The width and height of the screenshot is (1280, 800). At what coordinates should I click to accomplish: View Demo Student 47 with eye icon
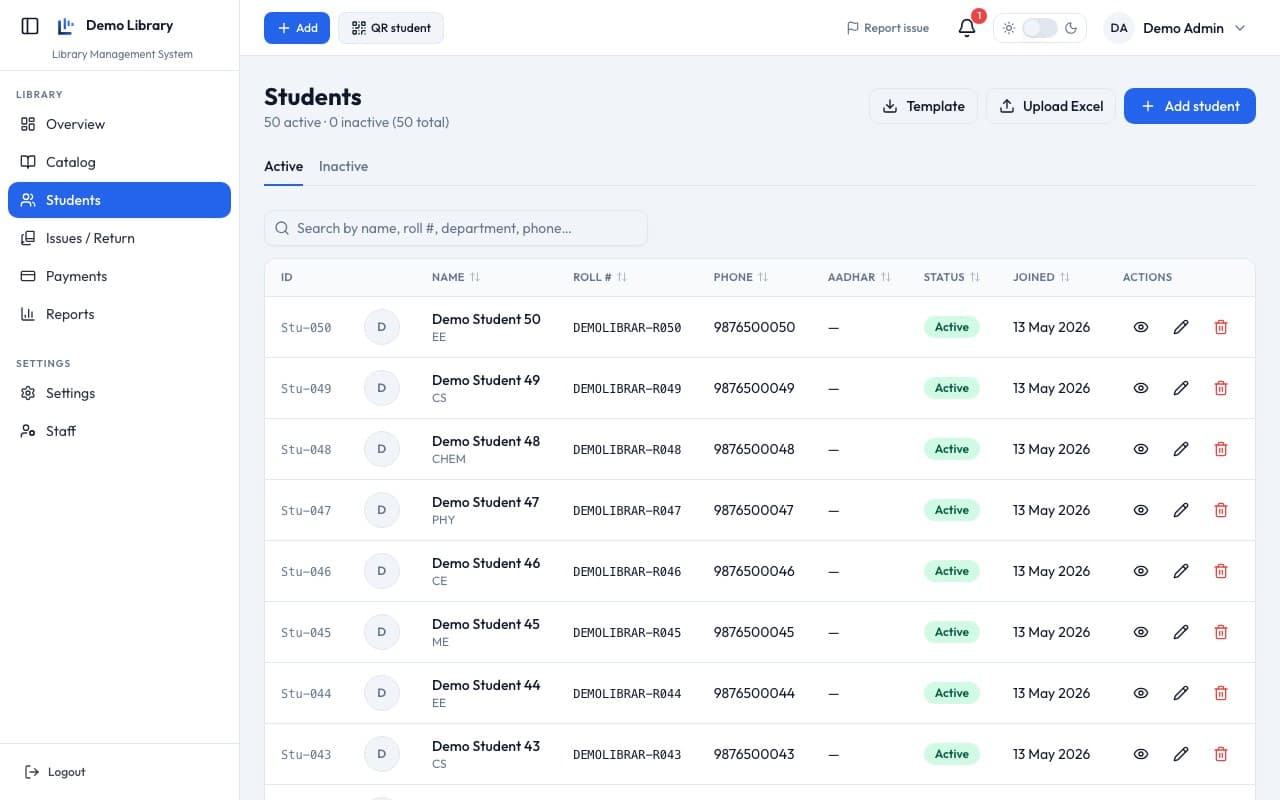coord(1141,510)
